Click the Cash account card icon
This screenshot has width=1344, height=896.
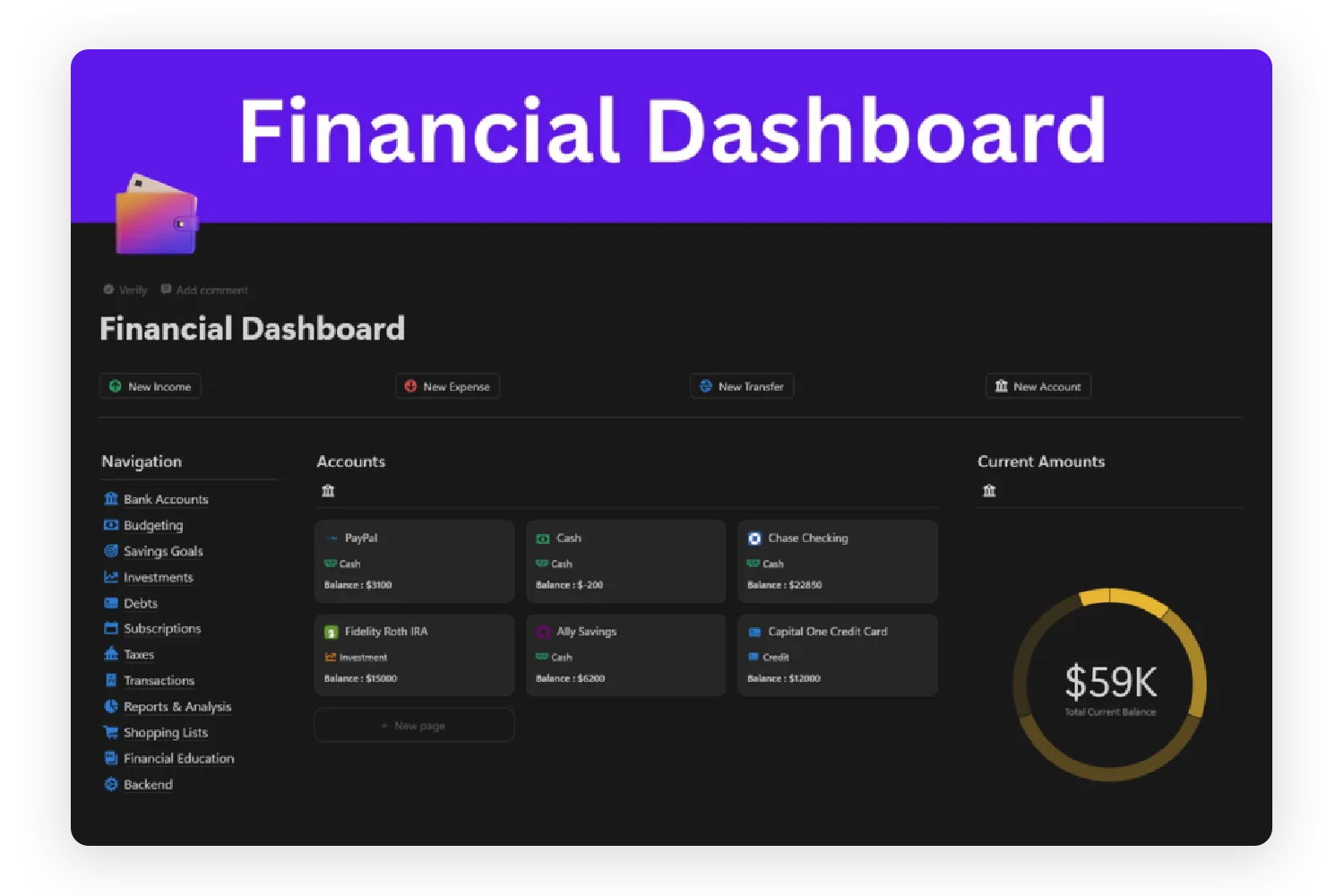click(543, 538)
